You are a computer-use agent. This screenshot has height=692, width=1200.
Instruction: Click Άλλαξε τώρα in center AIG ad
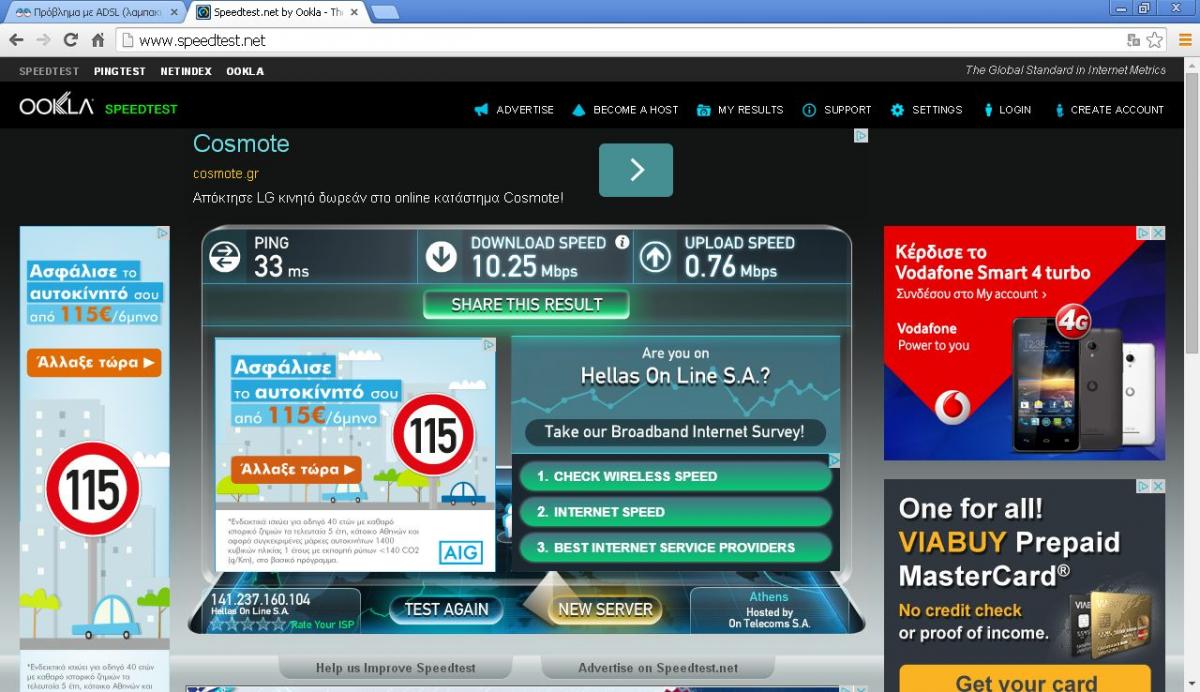296,469
